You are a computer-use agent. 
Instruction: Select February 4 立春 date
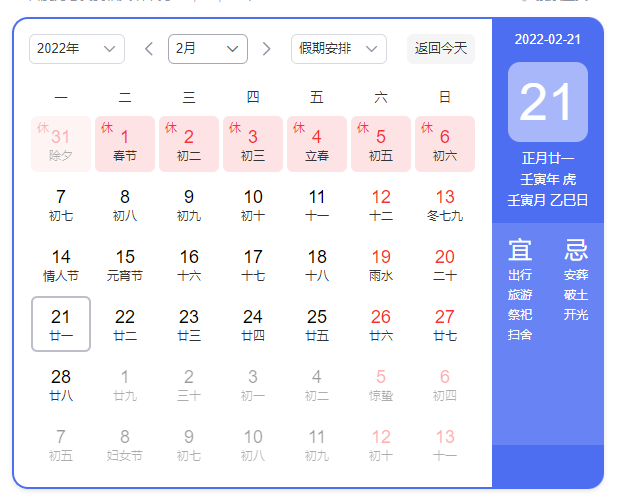tap(317, 144)
